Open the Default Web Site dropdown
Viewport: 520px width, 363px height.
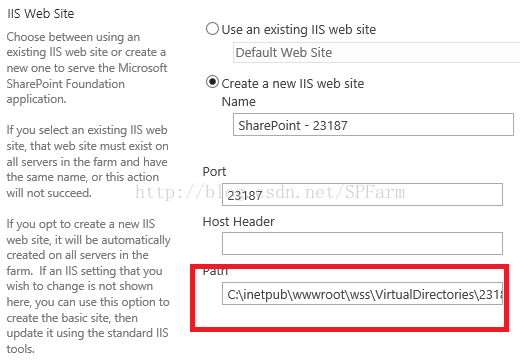(x=376, y=52)
